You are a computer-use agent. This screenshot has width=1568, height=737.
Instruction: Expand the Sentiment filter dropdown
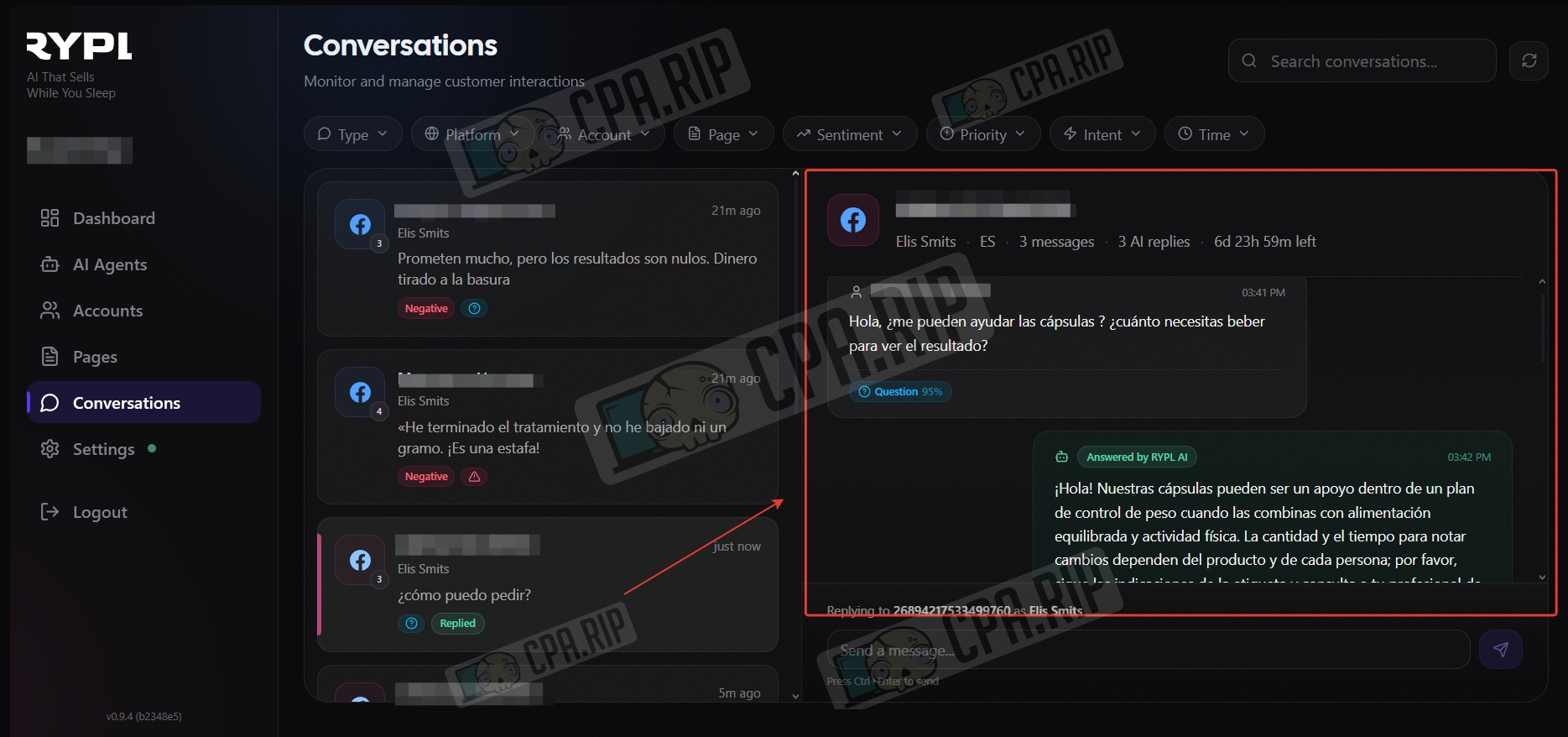pyautogui.click(x=849, y=134)
